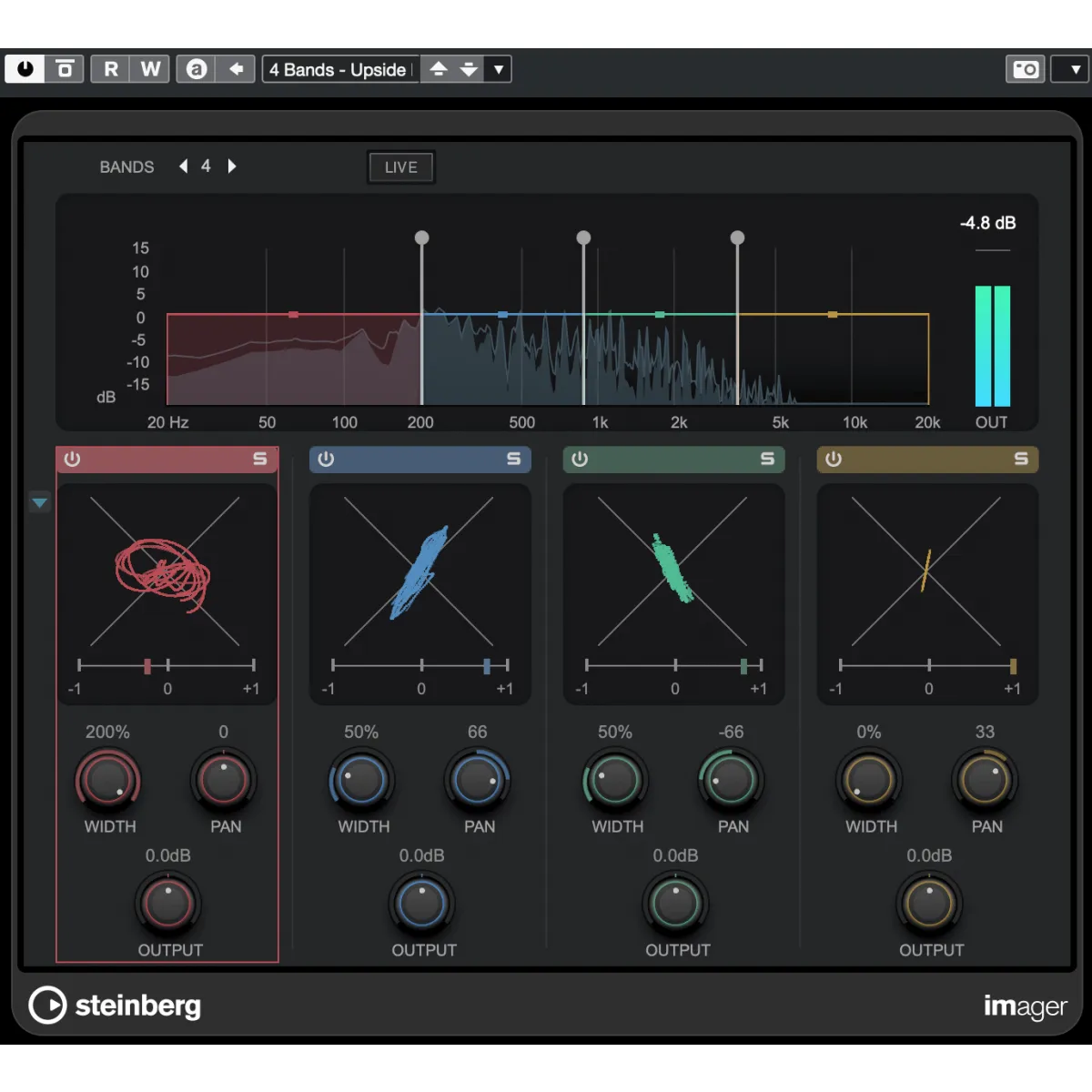This screenshot has width=1092, height=1092.
Task: Load the previous preset with up arrow
Action: [x=439, y=69]
